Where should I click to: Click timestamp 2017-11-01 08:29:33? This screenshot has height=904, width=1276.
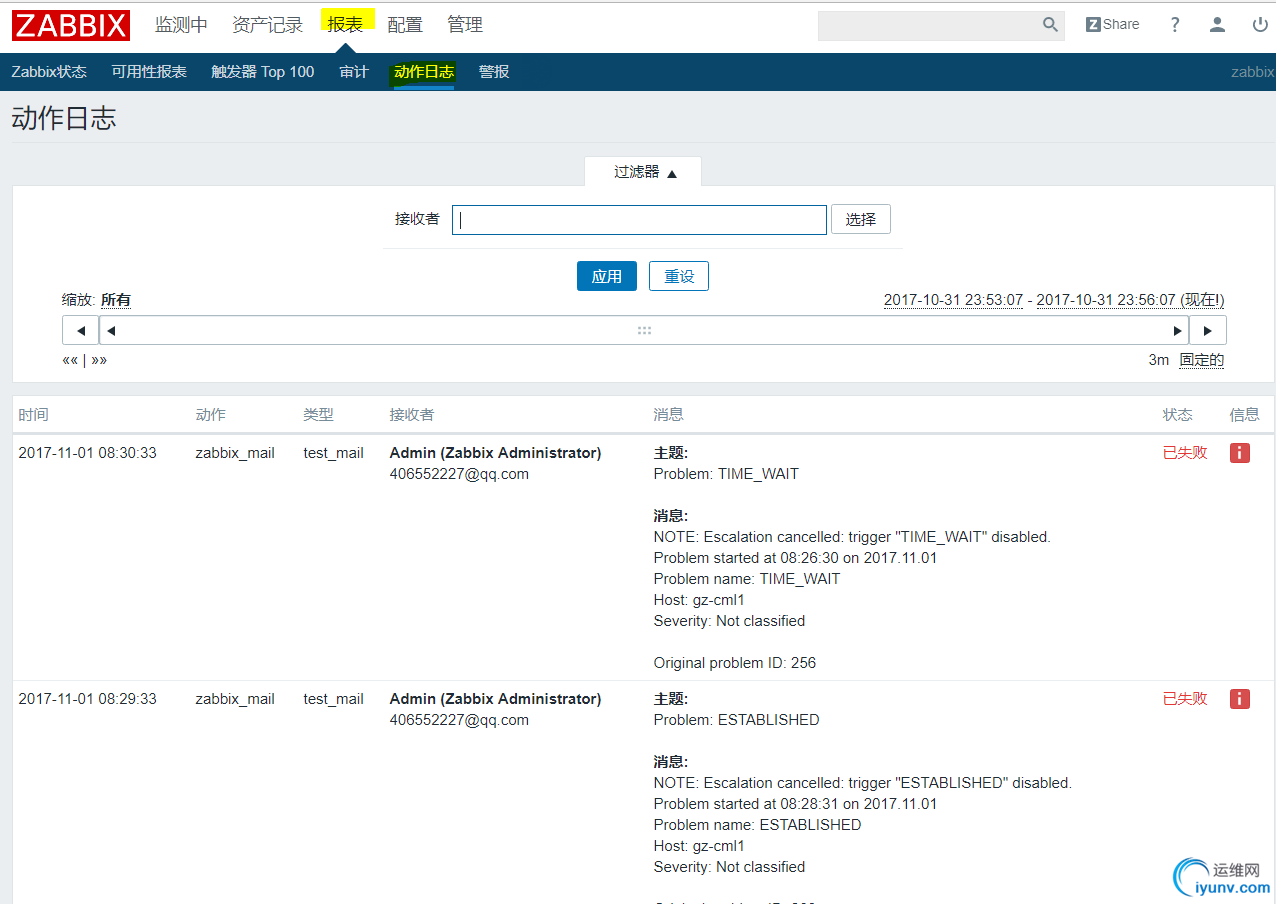(88, 699)
